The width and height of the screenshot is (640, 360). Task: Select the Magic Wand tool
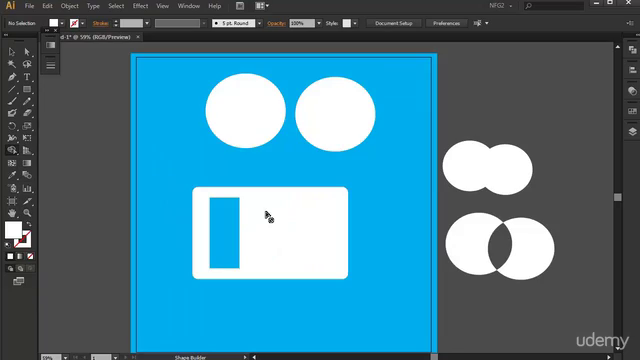click(x=12, y=64)
